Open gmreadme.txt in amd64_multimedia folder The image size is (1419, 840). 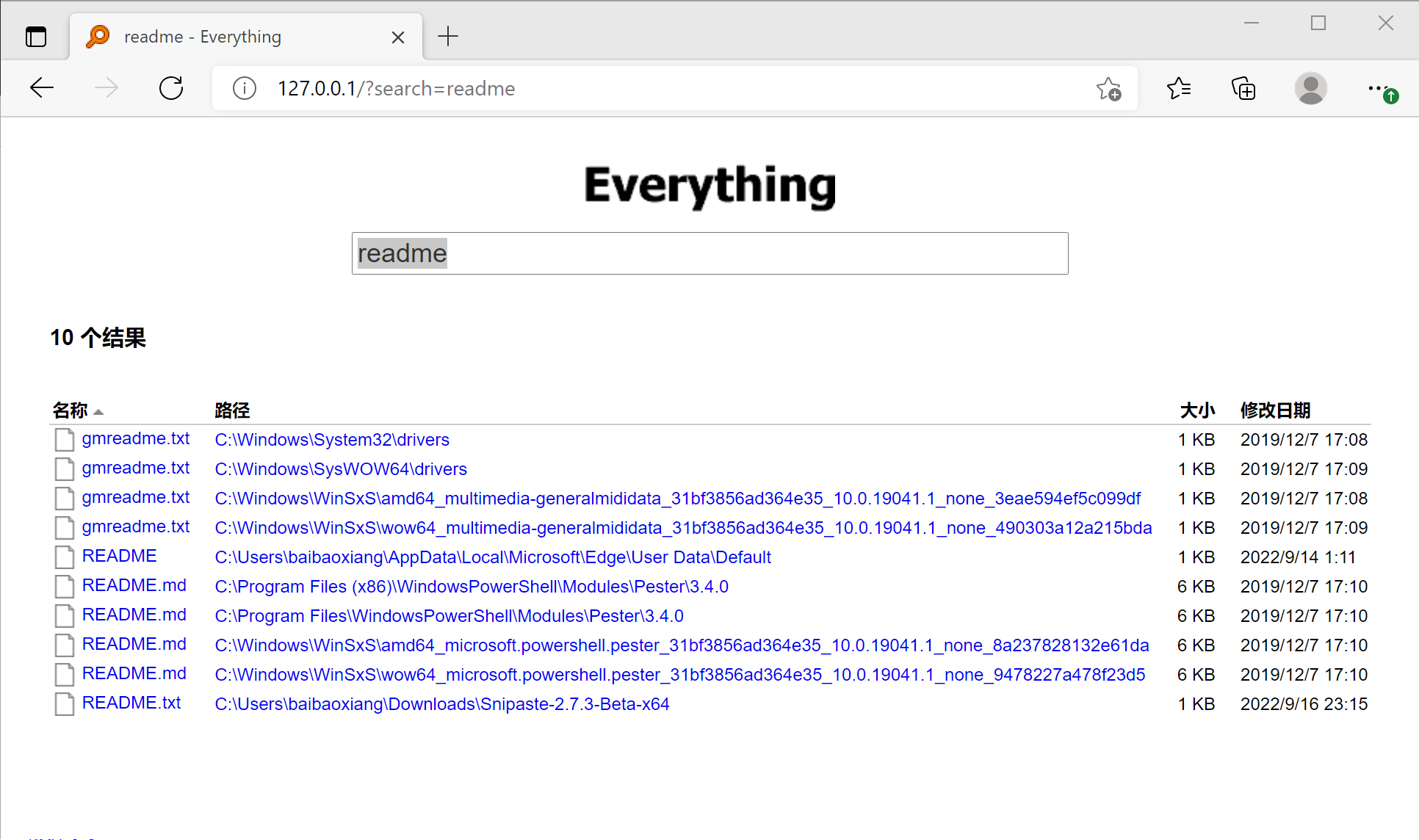(136, 497)
